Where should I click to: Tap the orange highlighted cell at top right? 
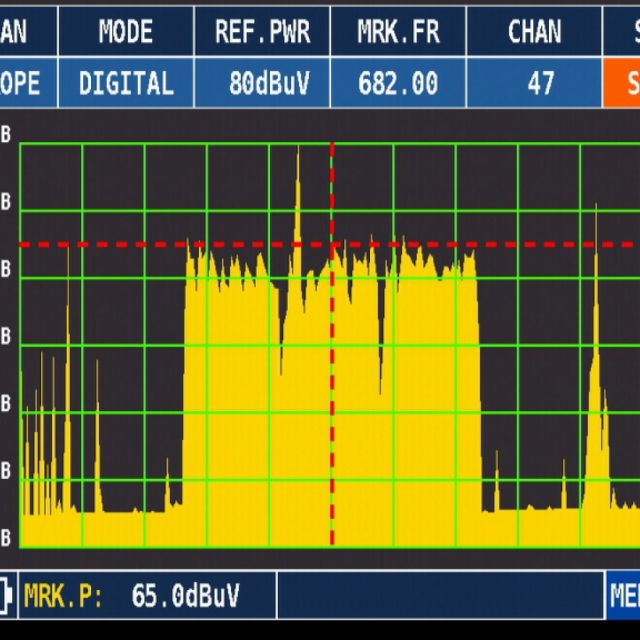[621, 83]
